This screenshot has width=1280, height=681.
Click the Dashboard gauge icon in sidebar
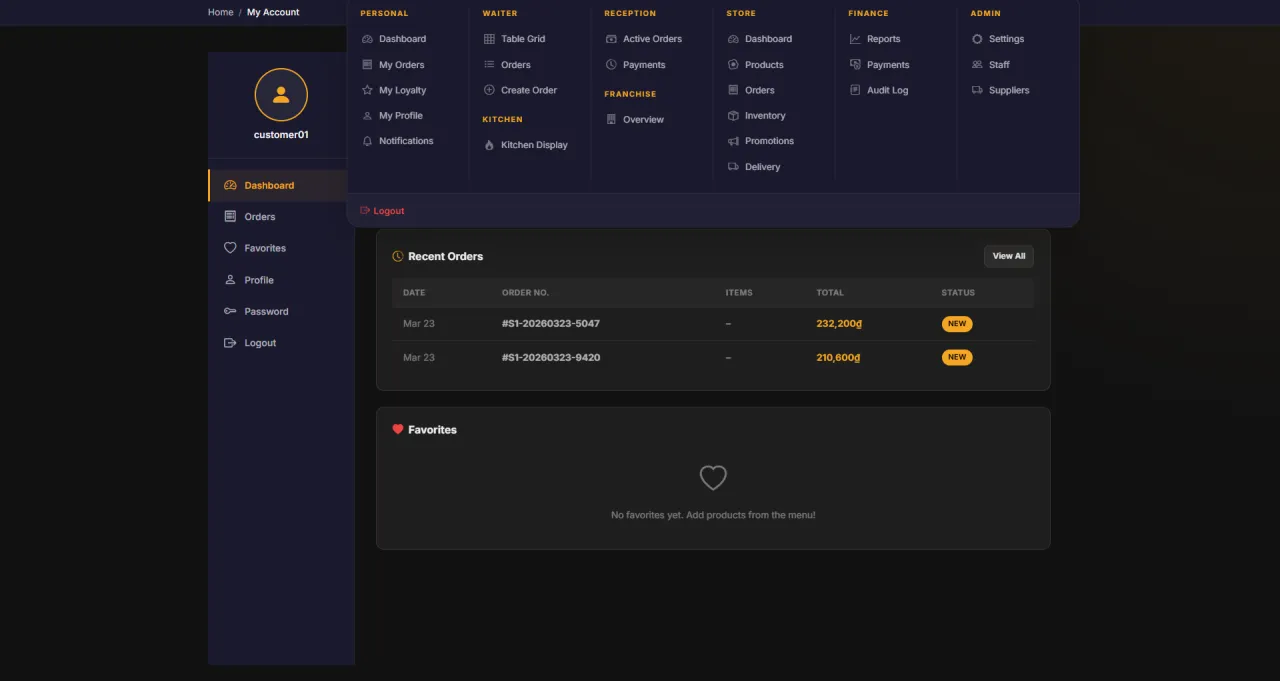230,185
